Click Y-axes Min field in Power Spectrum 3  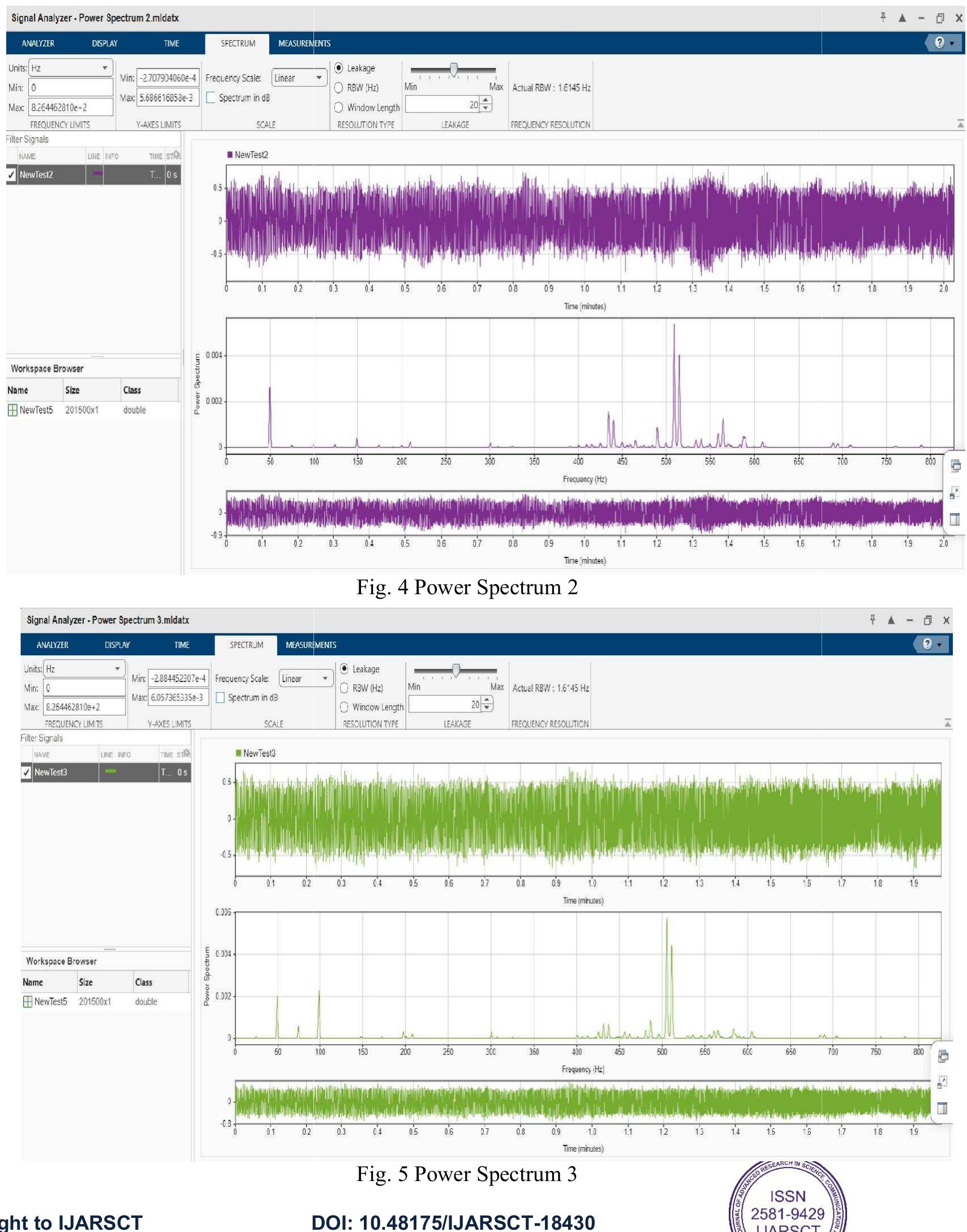pyautogui.click(x=178, y=679)
